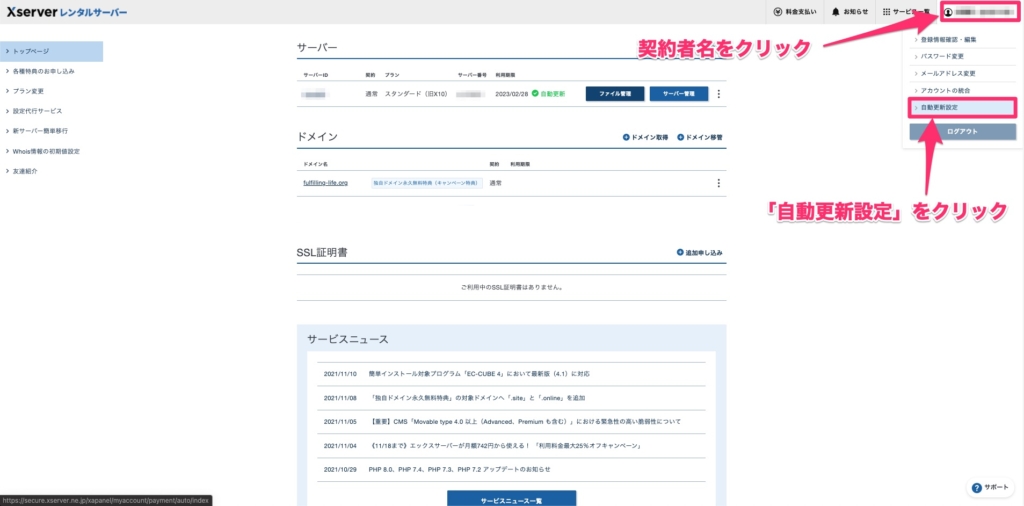1024x506 pixels.
Task: Open the domain row three-dot menu
Action: tap(718, 183)
